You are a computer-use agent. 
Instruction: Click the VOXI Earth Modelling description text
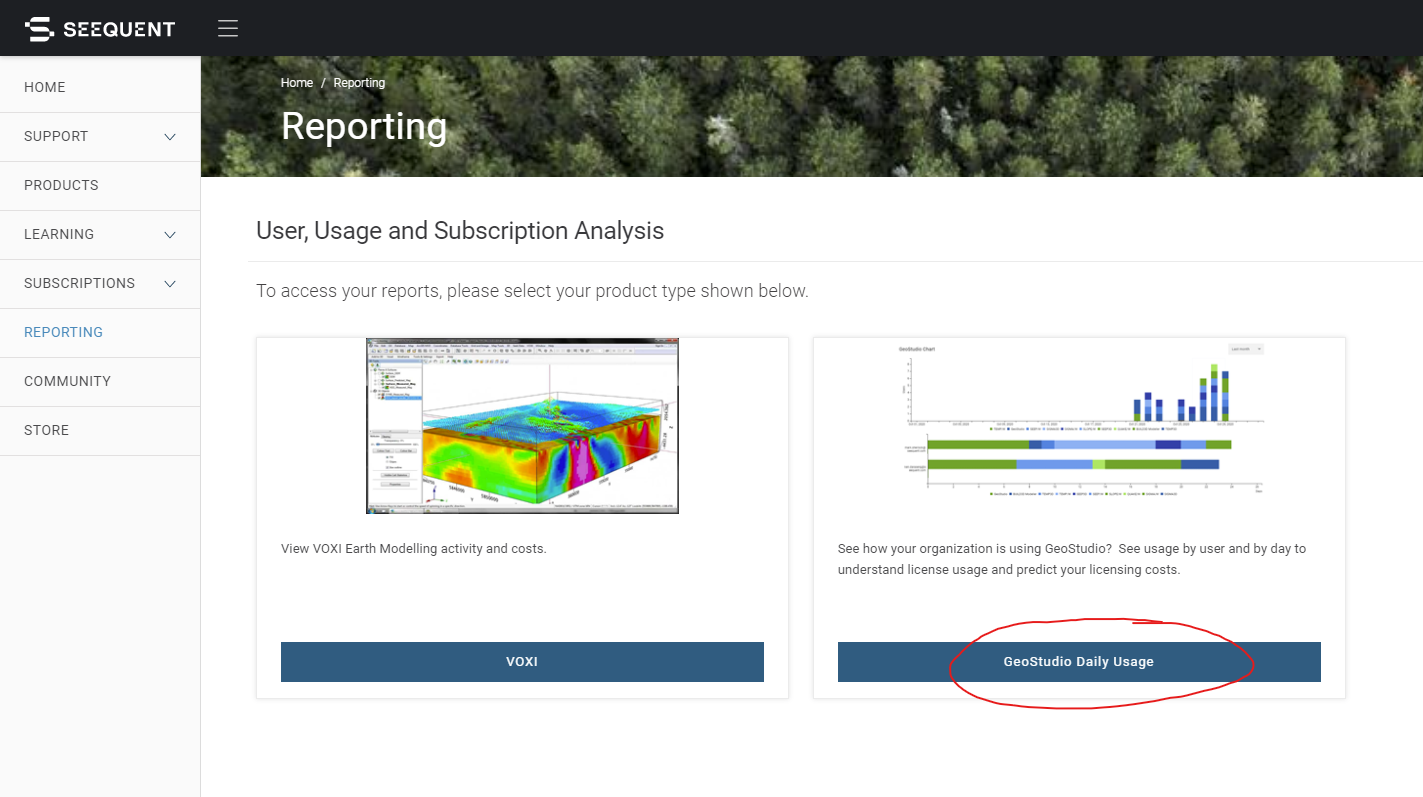pyautogui.click(x=414, y=549)
